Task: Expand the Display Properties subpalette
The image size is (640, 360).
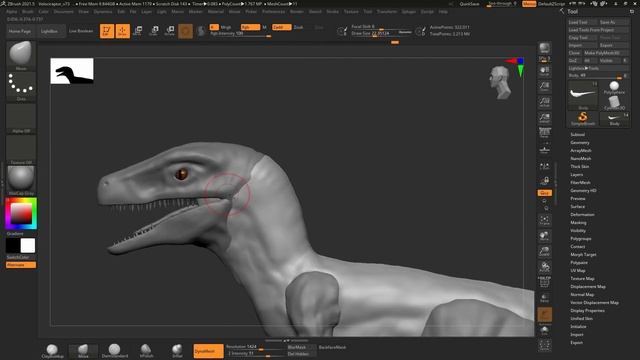Action: tap(587, 311)
